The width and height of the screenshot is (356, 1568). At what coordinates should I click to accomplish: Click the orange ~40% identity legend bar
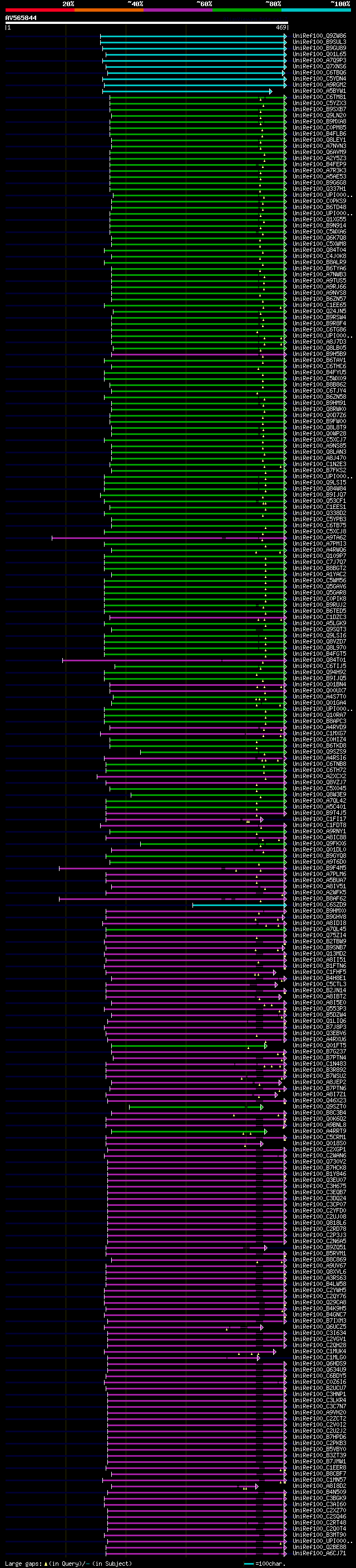[x=109, y=10]
